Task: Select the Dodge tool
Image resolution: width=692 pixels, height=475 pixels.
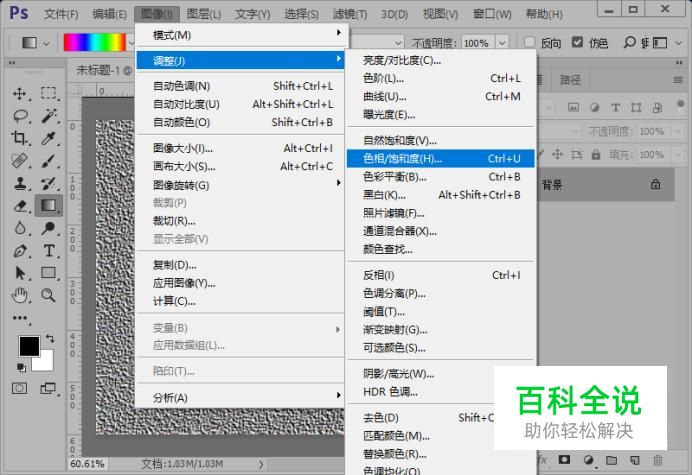Action: pos(49,228)
